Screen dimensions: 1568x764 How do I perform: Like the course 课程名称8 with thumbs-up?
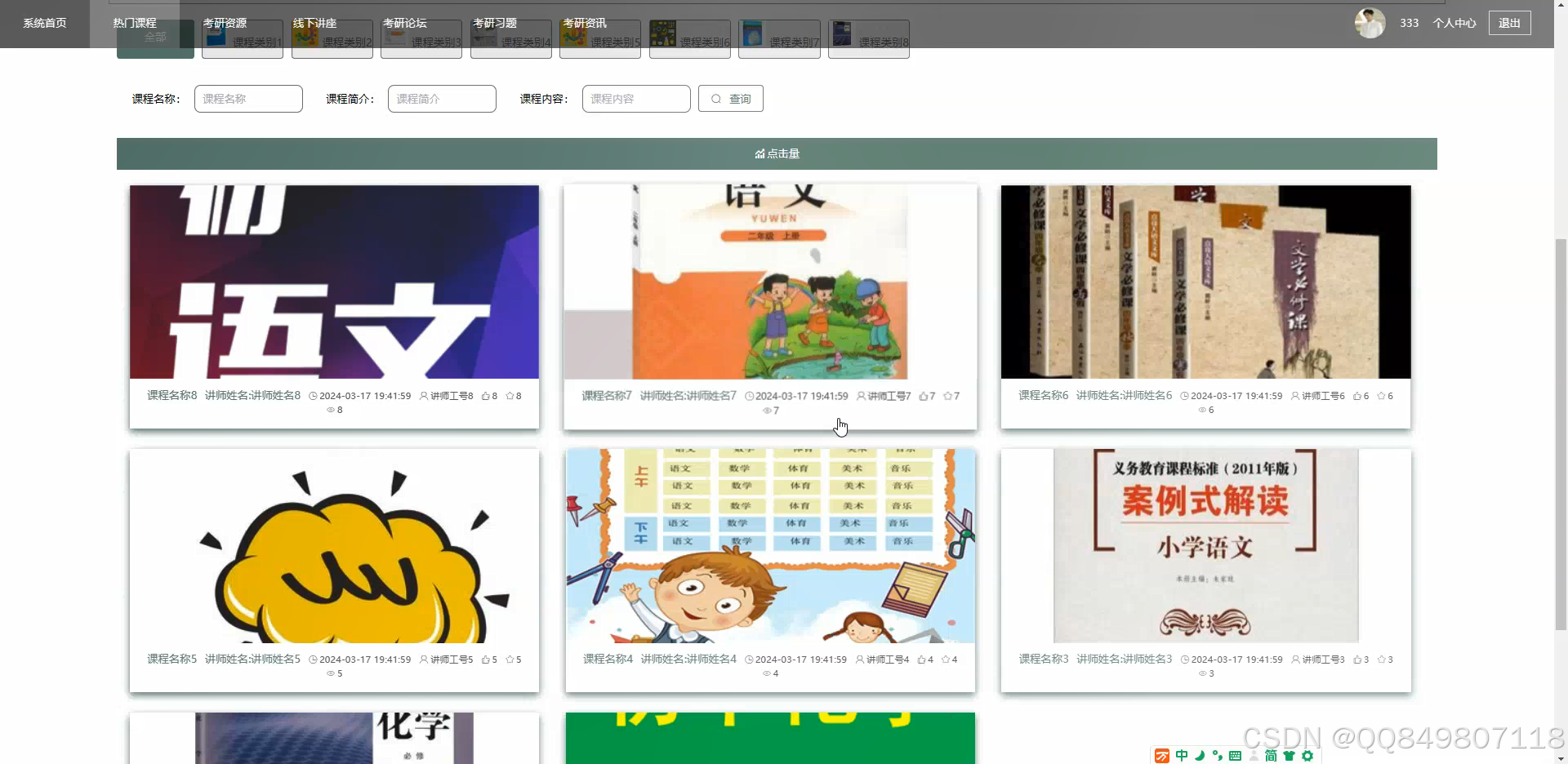coord(485,396)
